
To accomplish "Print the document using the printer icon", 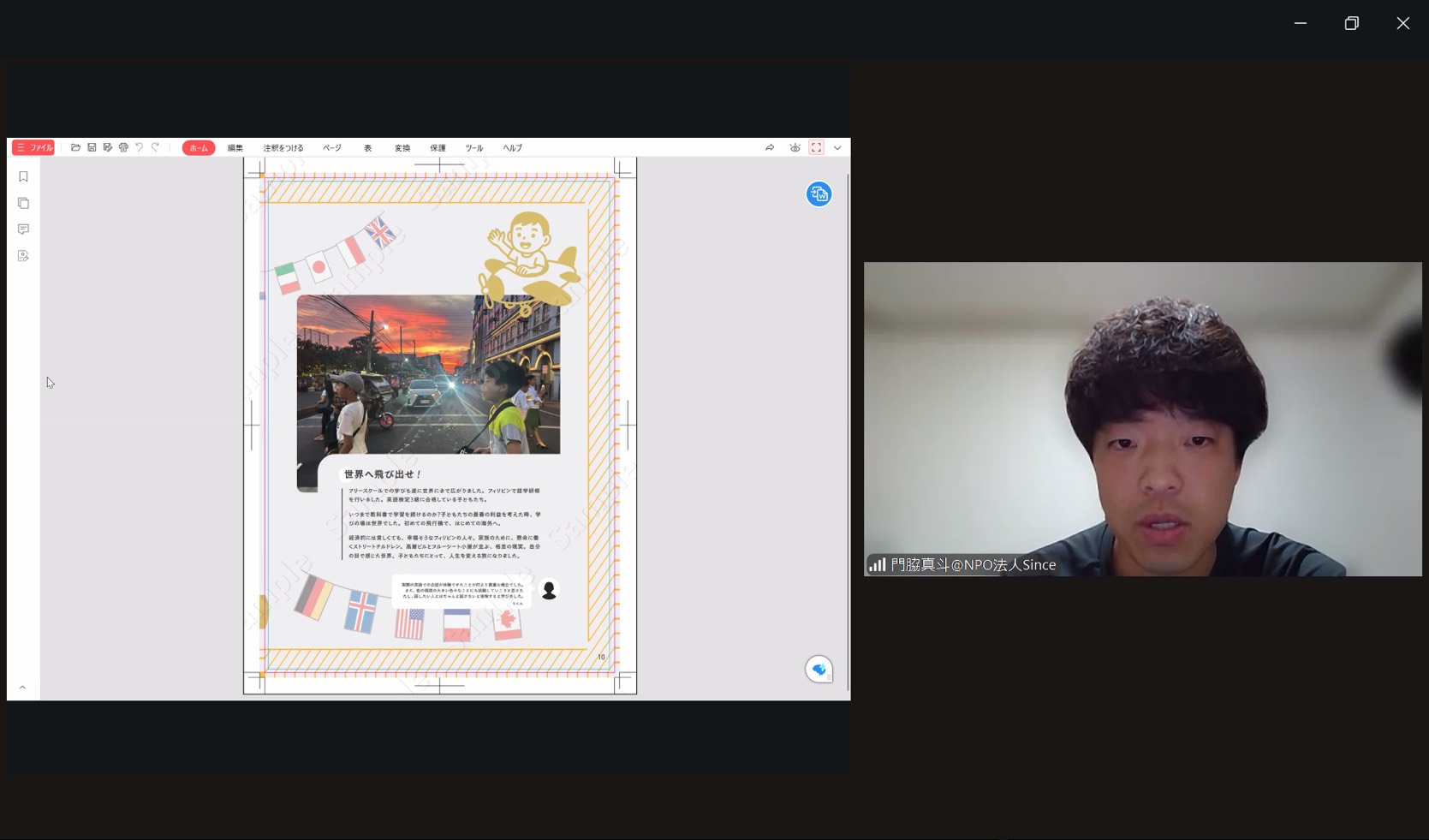I will 123,148.
